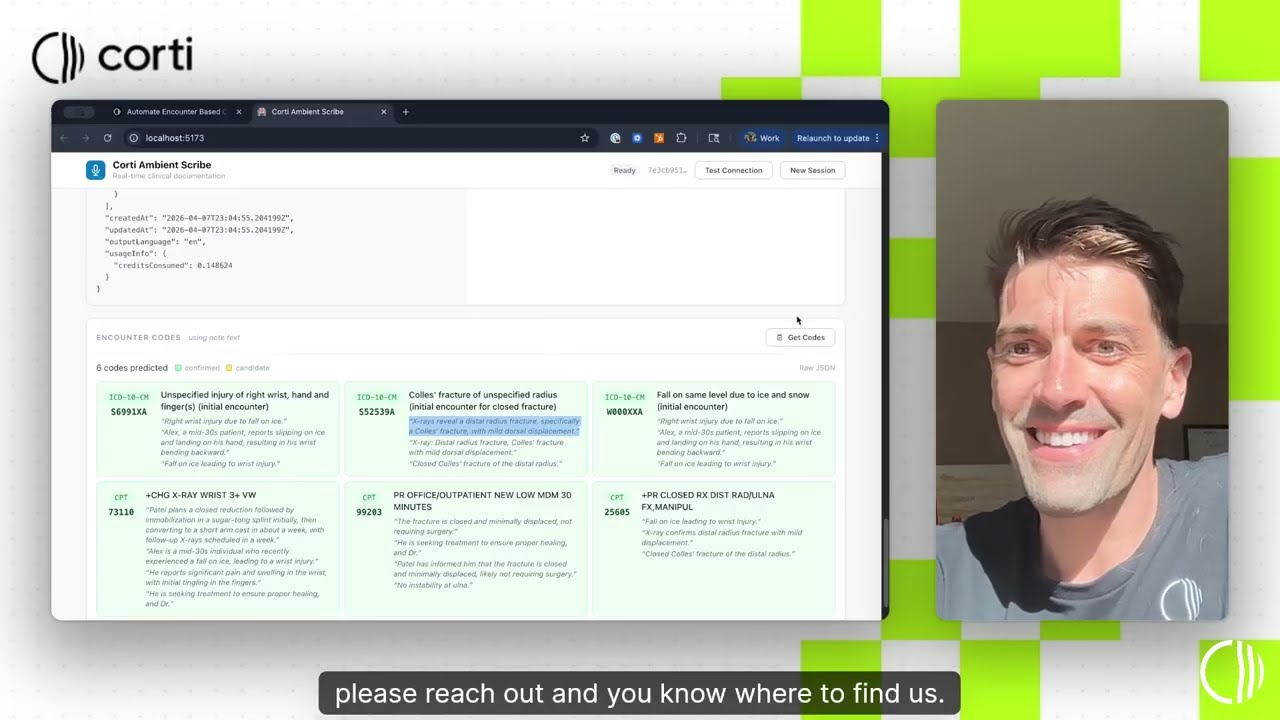The height and width of the screenshot is (720, 1280).
Task: Start a New Session
Action: click(812, 170)
